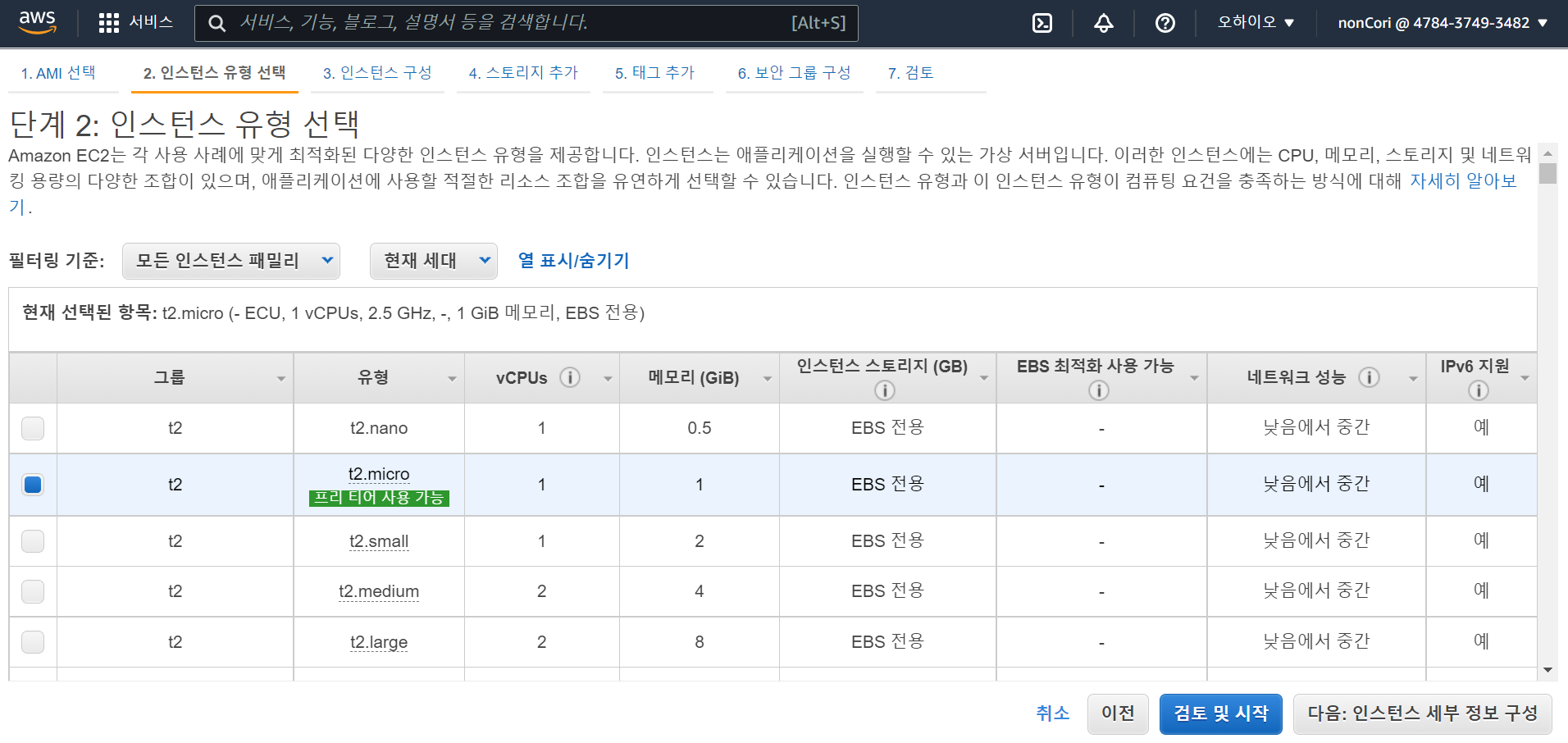Open t2.large type link

pos(379,642)
